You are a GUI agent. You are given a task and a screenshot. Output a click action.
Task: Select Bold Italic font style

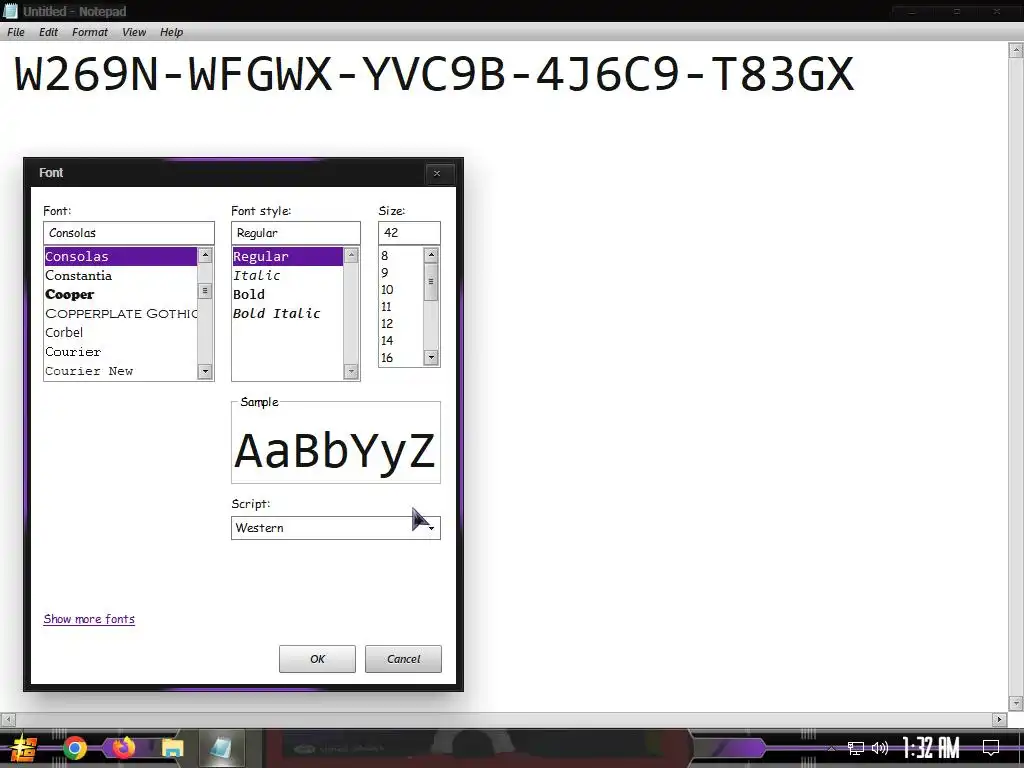[x=287, y=313]
